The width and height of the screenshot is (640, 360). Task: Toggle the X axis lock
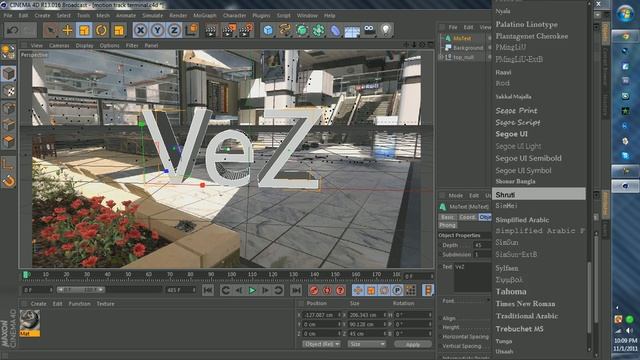(140, 30)
